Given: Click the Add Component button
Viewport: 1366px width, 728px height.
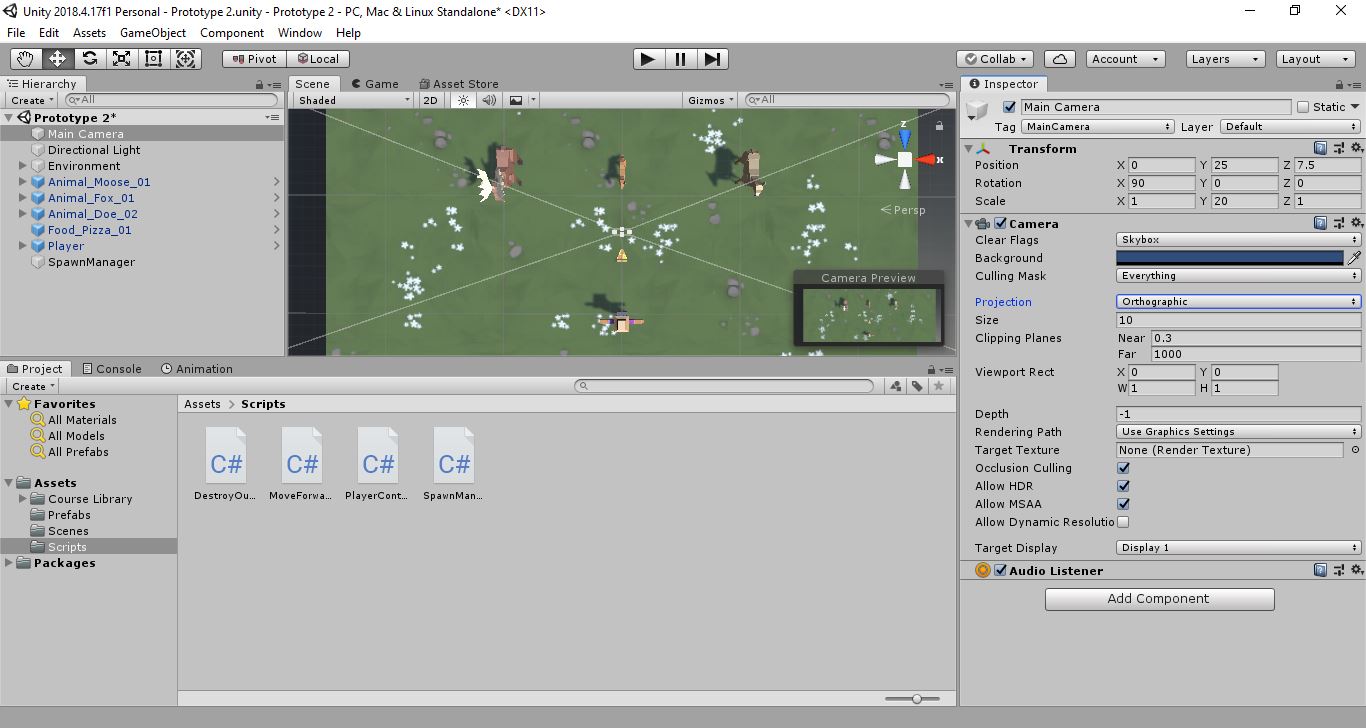Looking at the screenshot, I should point(1159,599).
